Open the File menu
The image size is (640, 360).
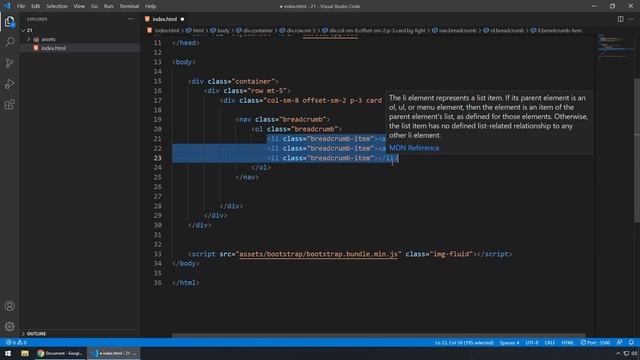tap(21, 6)
